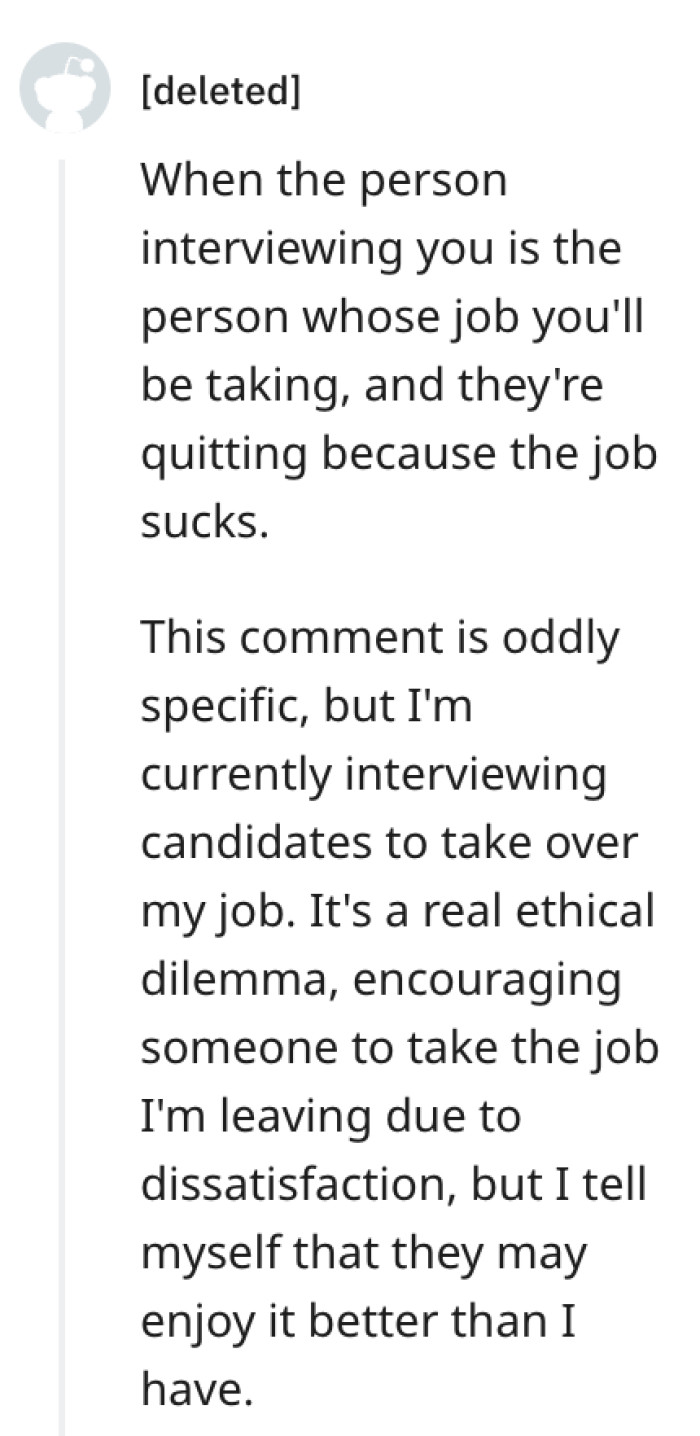Click the word 'dissatisfaction,' in the comment
The image size is (700, 1436).
tap(296, 1183)
